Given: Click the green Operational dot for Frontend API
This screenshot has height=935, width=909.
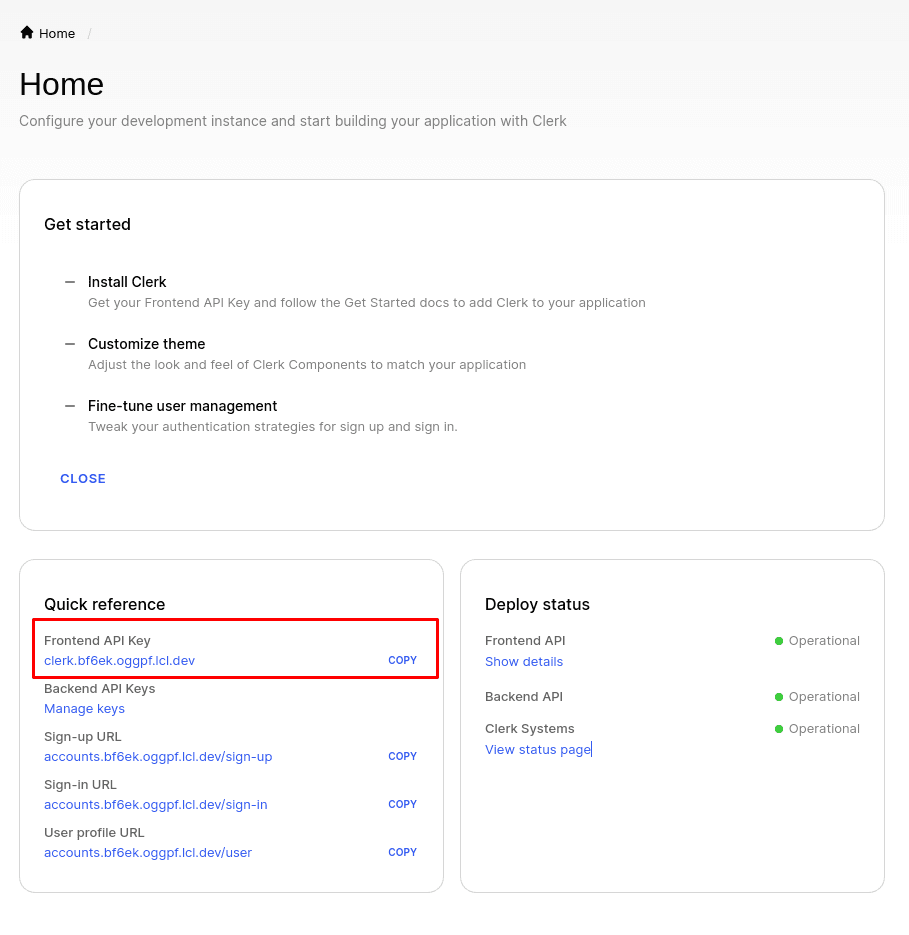Looking at the screenshot, I should click(x=778, y=641).
